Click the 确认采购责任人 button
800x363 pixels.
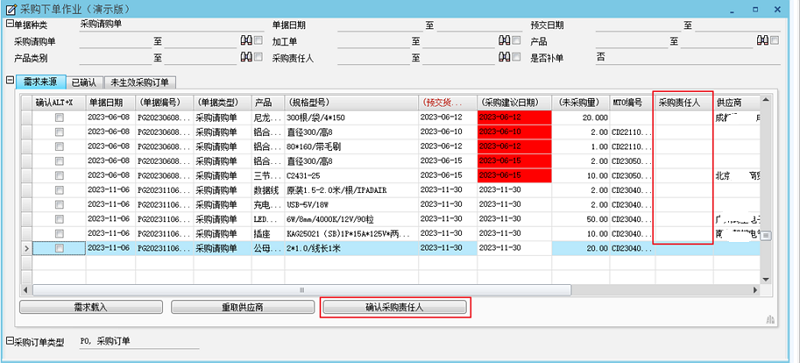(x=394, y=307)
